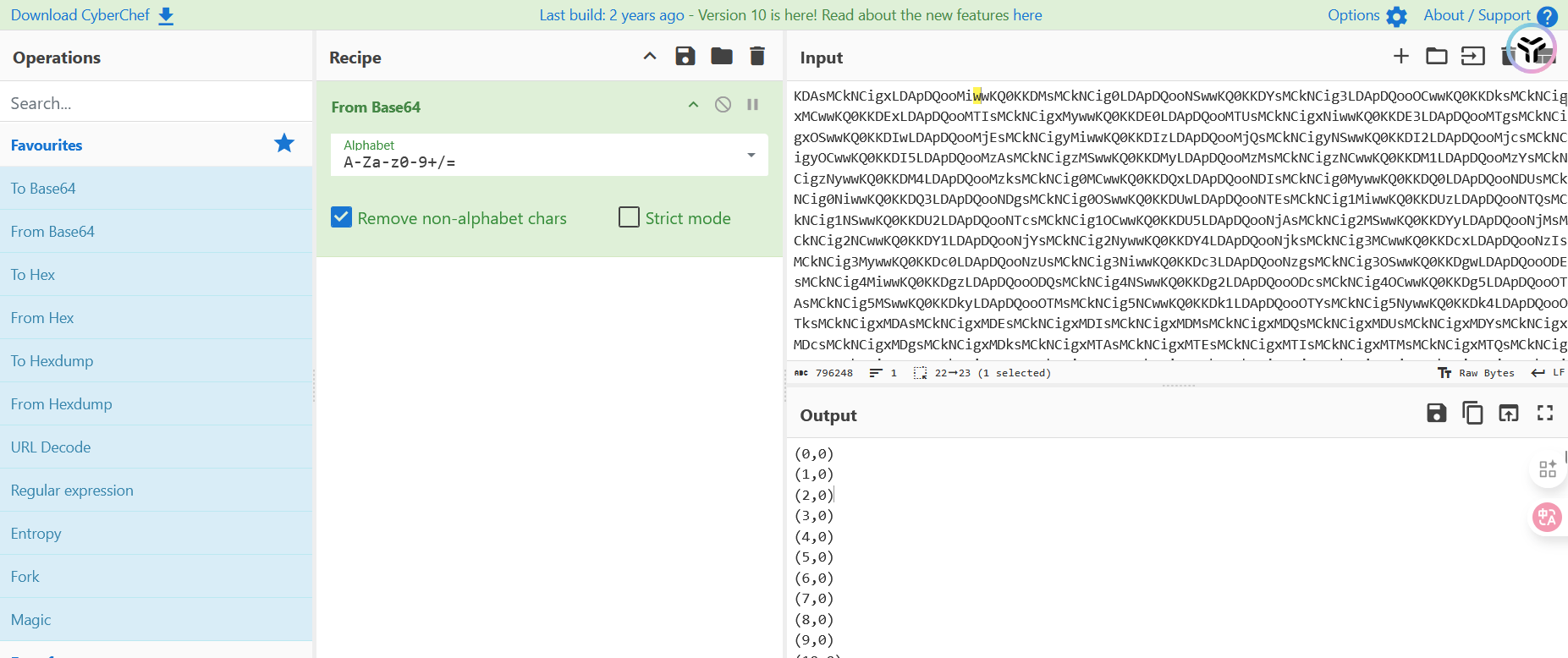1568x658 pixels.
Task: Collapse From Base64 operation arguments
Action: click(x=693, y=105)
